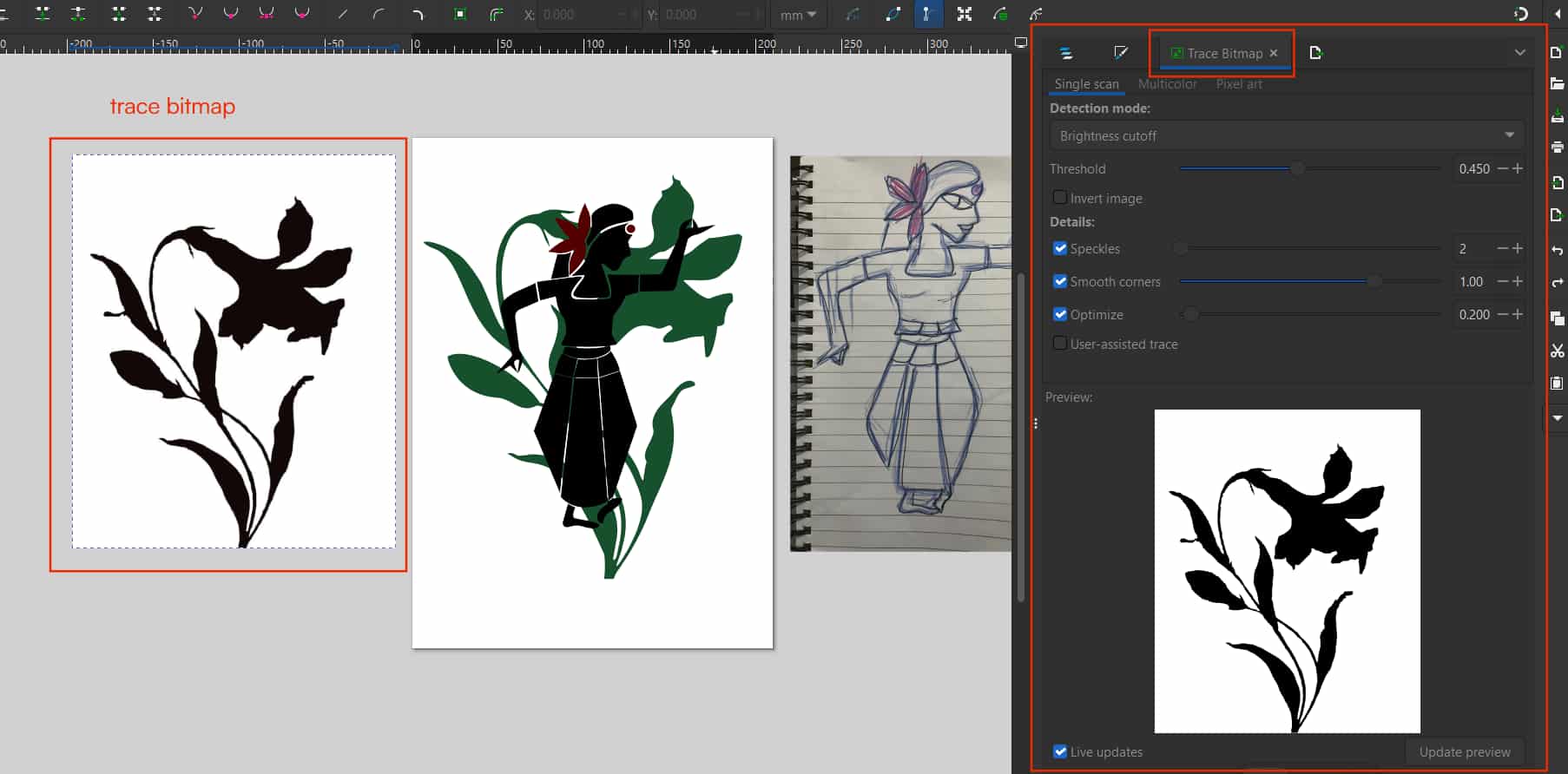The width and height of the screenshot is (1568, 774).
Task: Click the Threshold slider handle
Action: (x=1297, y=168)
